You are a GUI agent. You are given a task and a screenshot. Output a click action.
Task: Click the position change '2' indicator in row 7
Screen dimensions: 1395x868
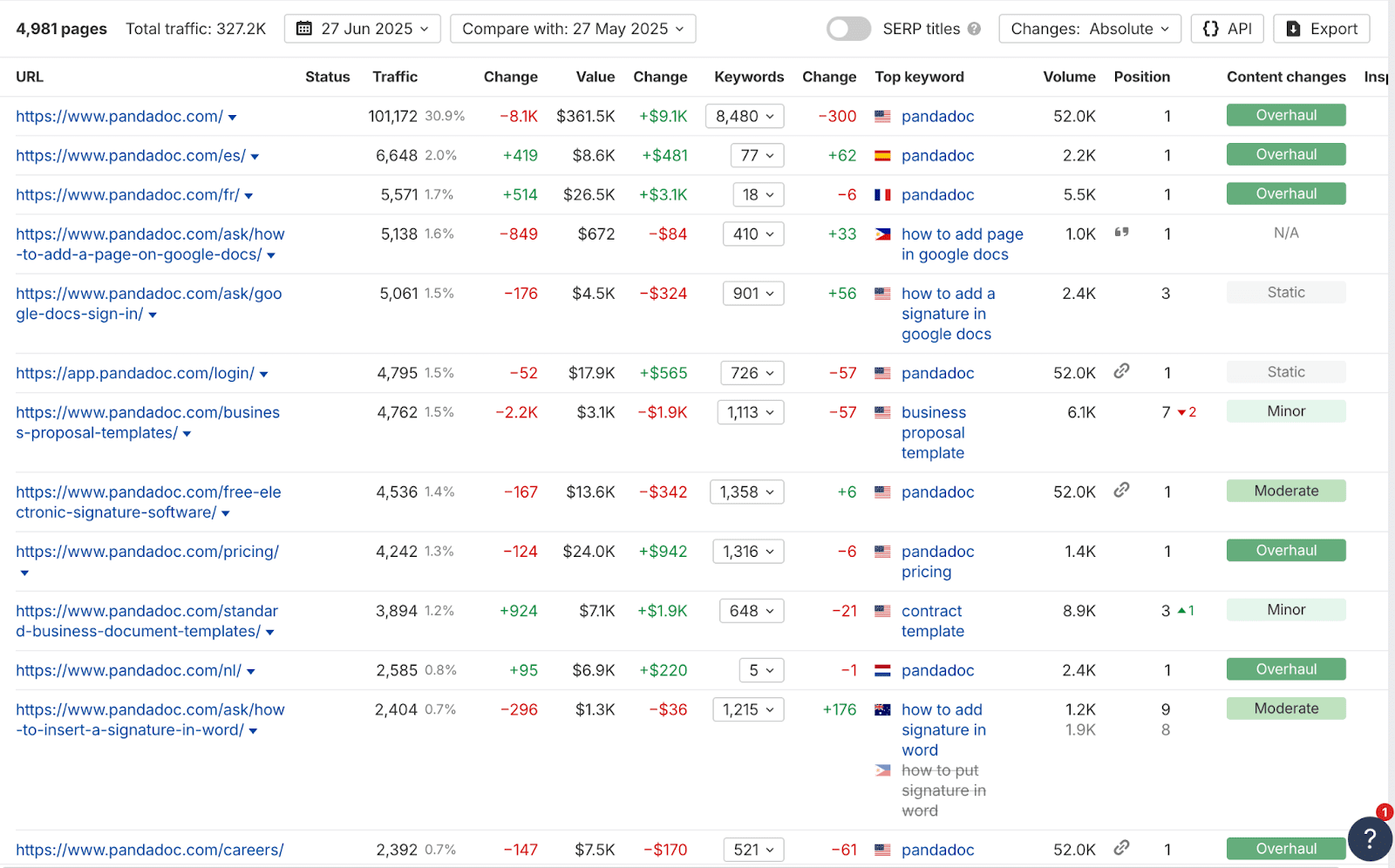pyautogui.click(x=1187, y=412)
